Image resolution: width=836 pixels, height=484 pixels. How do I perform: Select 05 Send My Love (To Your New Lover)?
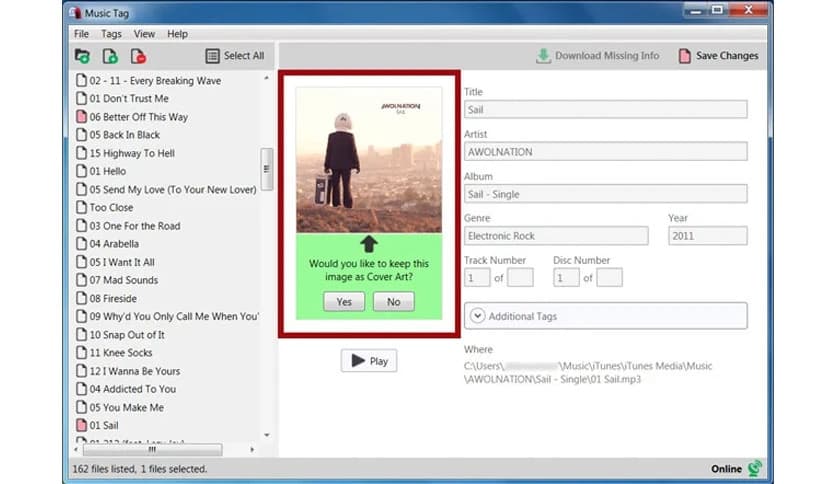point(173,189)
